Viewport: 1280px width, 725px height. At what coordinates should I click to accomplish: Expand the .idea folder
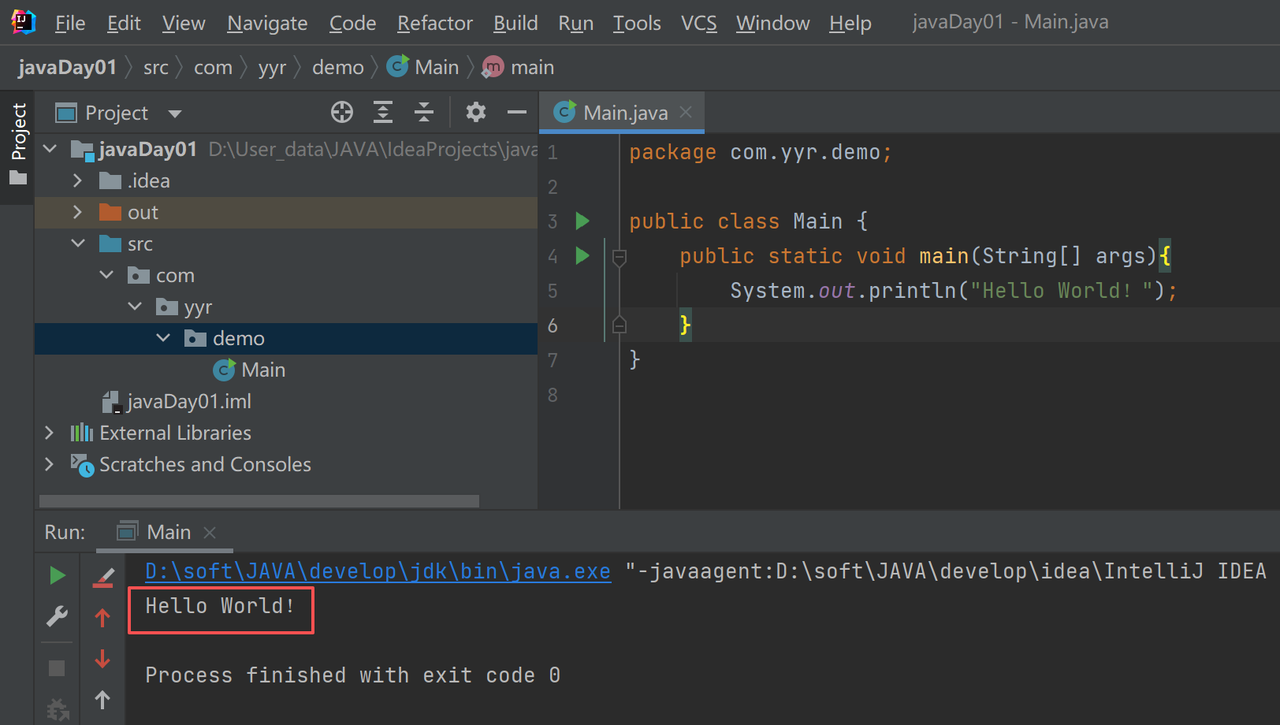pos(78,181)
